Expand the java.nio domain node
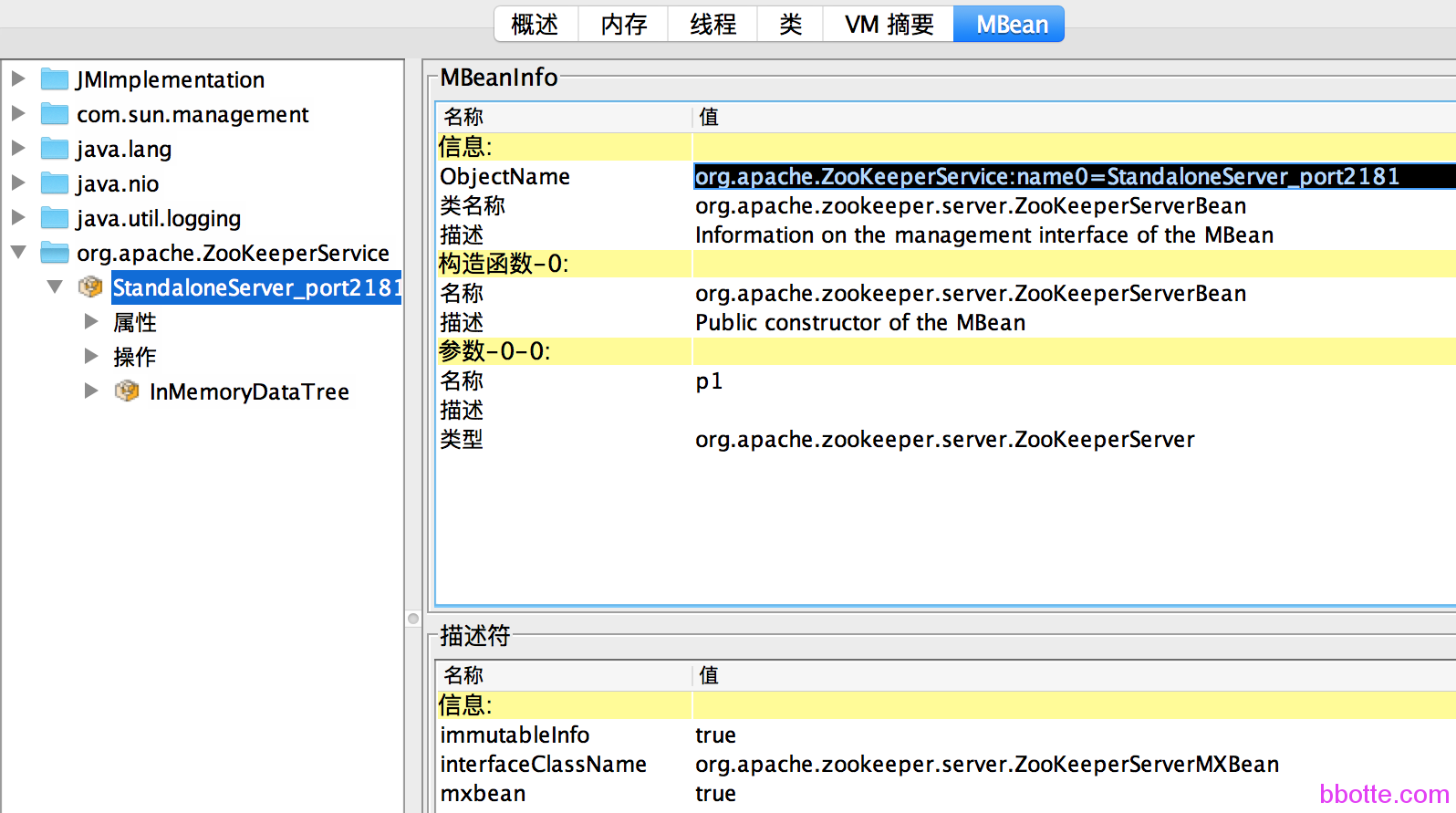 18,182
